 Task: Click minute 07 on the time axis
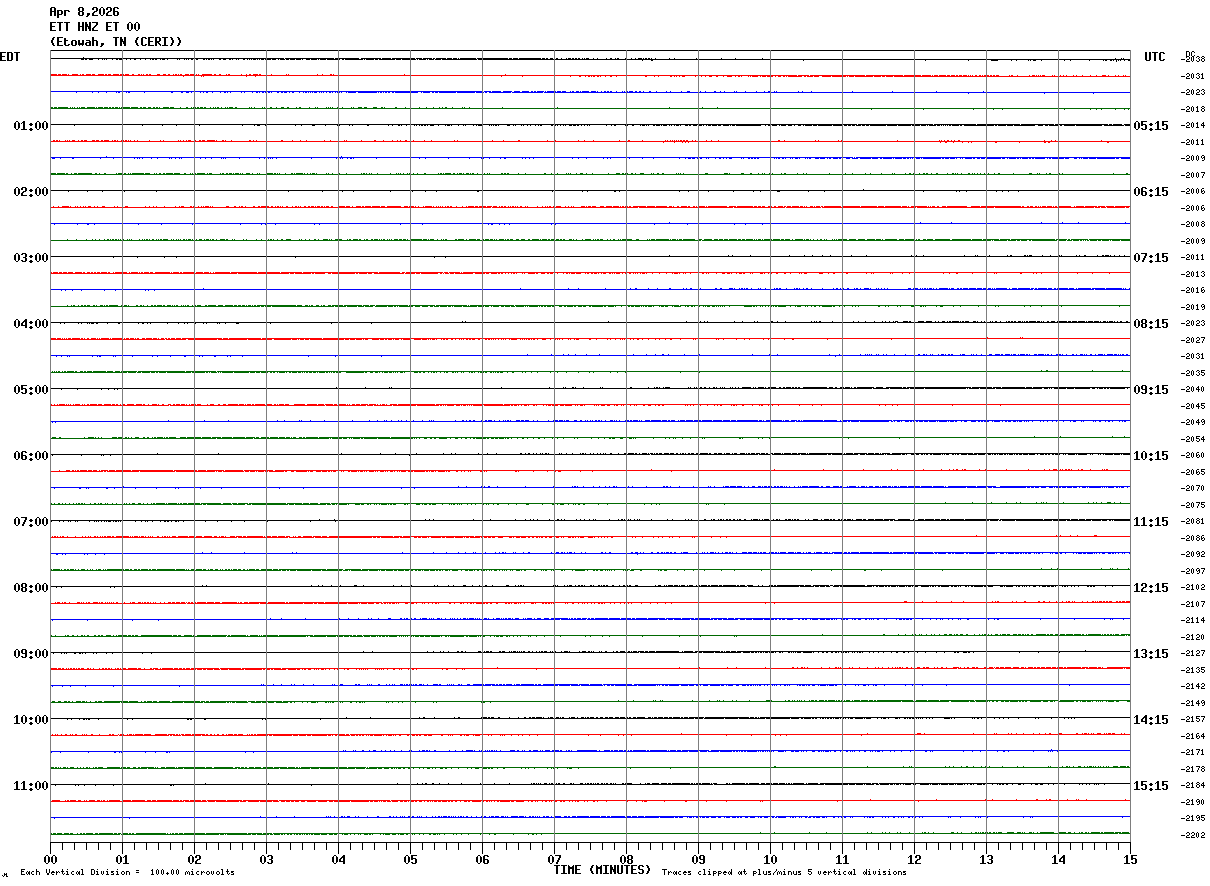pyautogui.click(x=554, y=859)
